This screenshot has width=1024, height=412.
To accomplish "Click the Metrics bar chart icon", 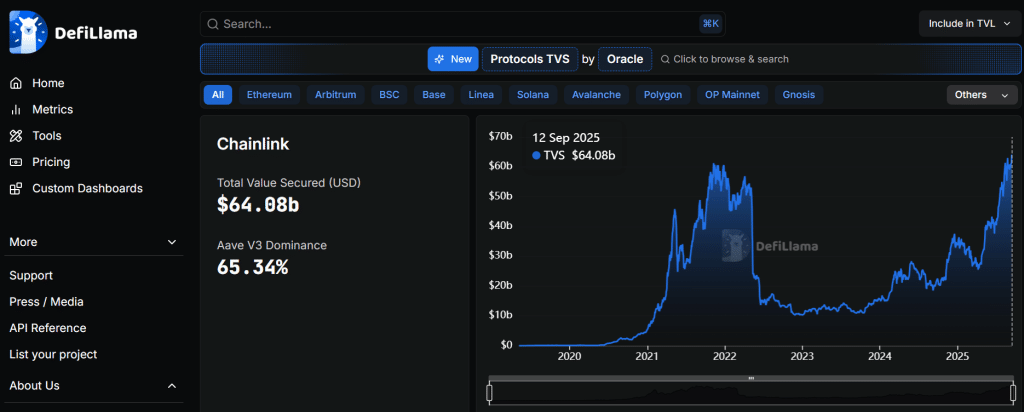I will pos(16,109).
